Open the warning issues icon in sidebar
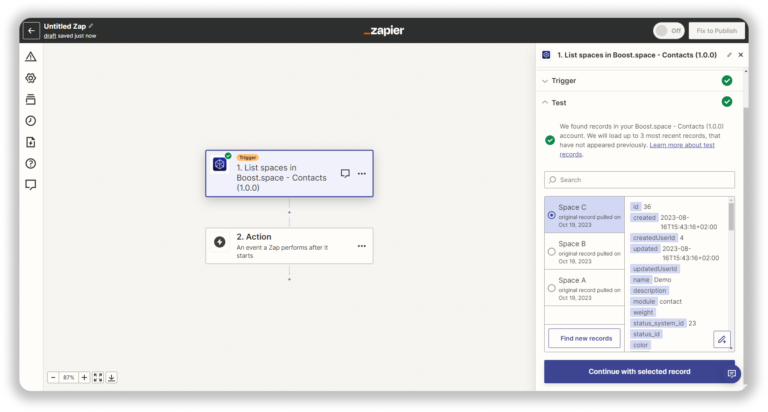This screenshot has width=768, height=412. coord(31,57)
